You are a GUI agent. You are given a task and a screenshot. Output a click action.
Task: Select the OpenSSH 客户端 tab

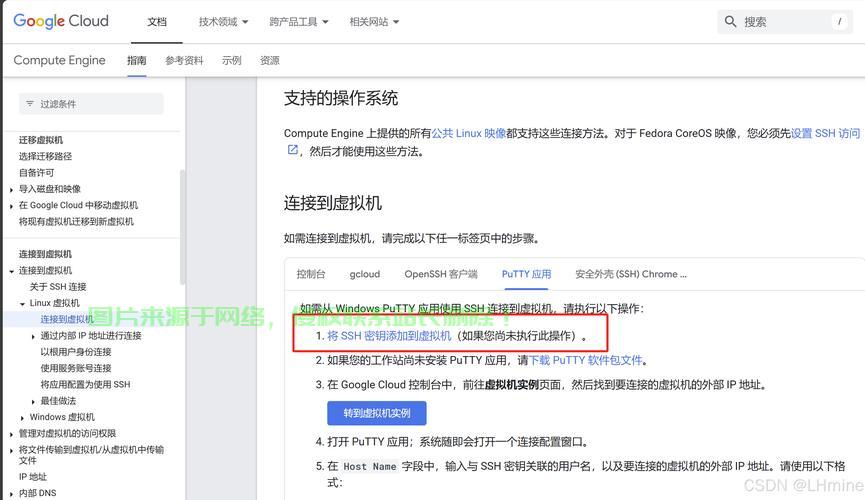pyautogui.click(x=441, y=274)
